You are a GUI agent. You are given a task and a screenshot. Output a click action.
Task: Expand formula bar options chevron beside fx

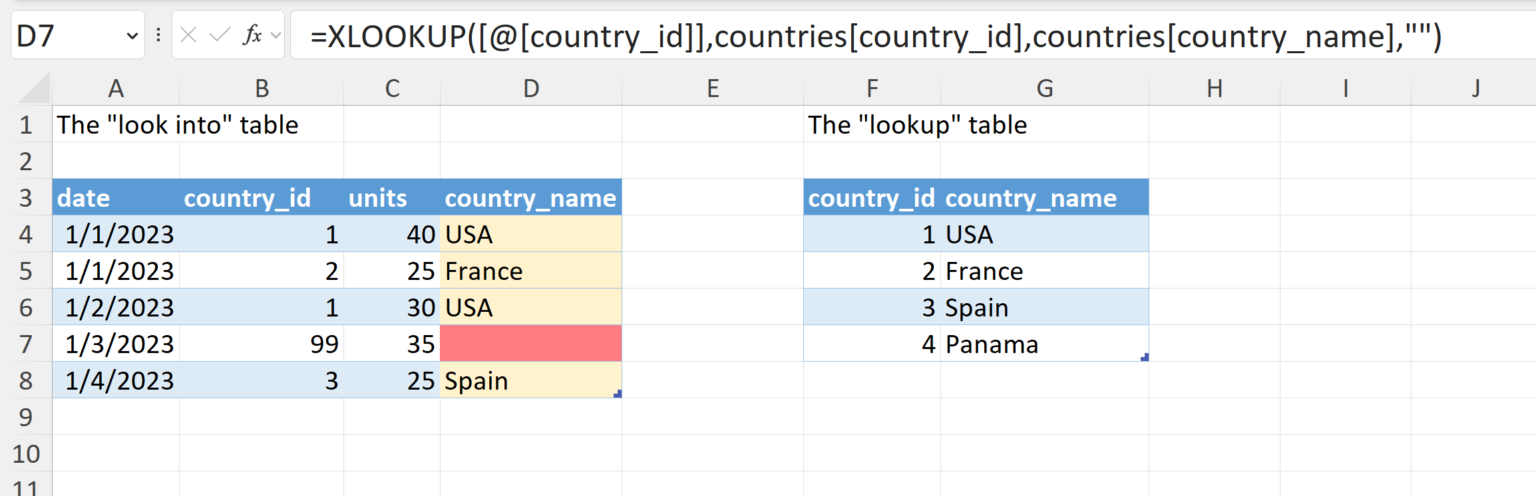(x=275, y=36)
